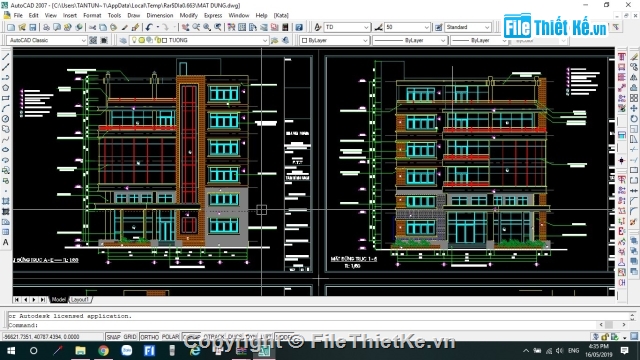The image size is (640, 360).
Task: Open the Modify menu
Action: [x=189, y=15]
